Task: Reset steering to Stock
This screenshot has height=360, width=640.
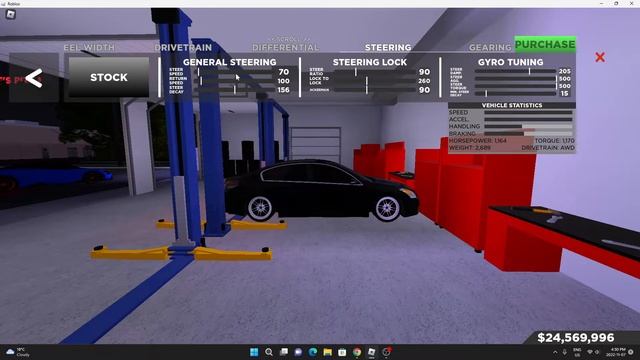Action: [109, 77]
